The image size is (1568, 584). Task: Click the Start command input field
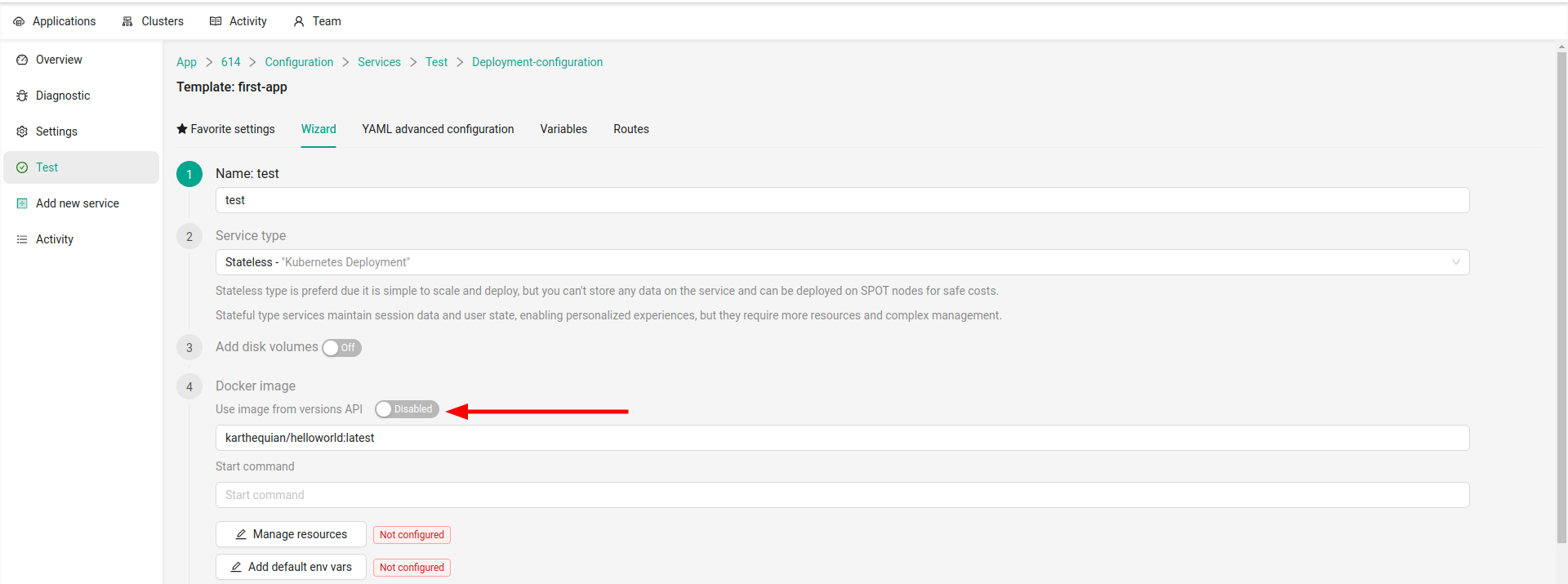click(841, 495)
